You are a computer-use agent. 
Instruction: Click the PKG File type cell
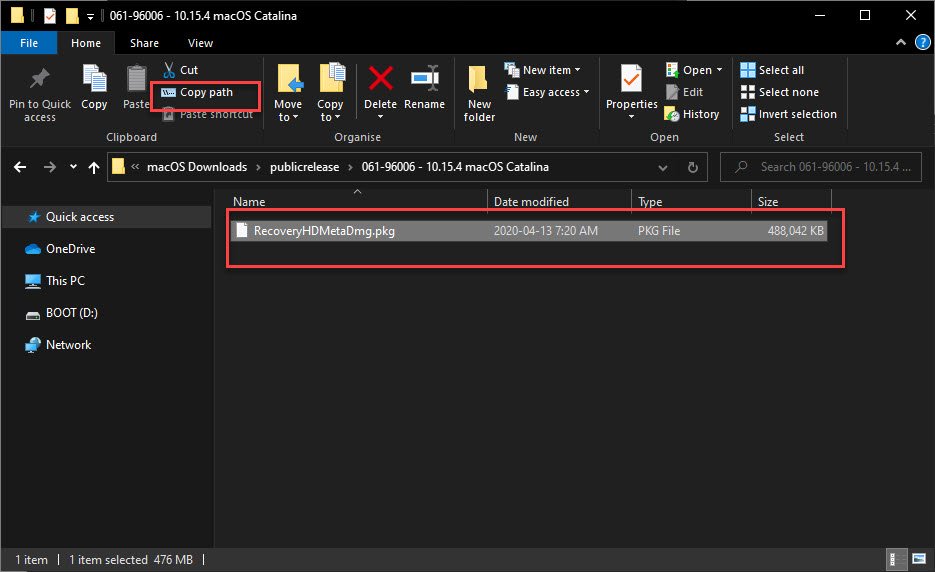(659, 231)
